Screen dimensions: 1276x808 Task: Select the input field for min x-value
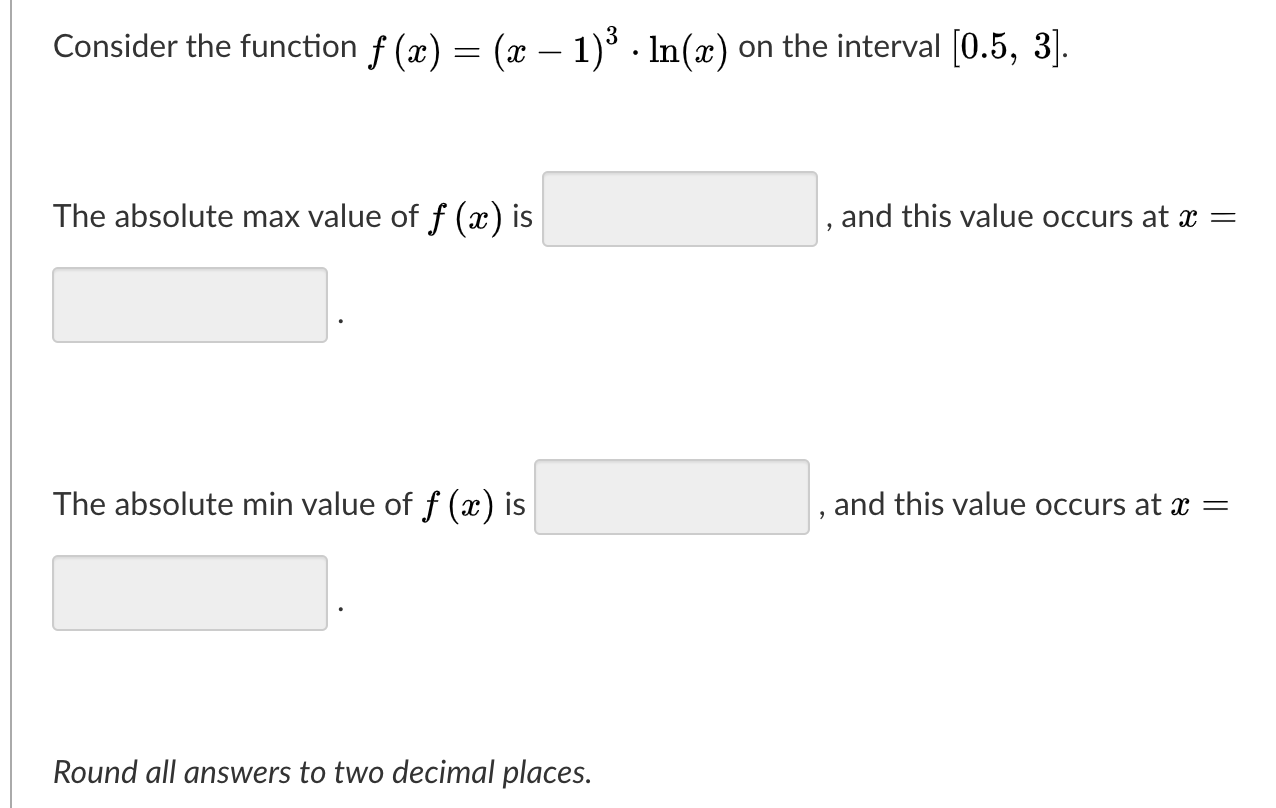click(190, 593)
